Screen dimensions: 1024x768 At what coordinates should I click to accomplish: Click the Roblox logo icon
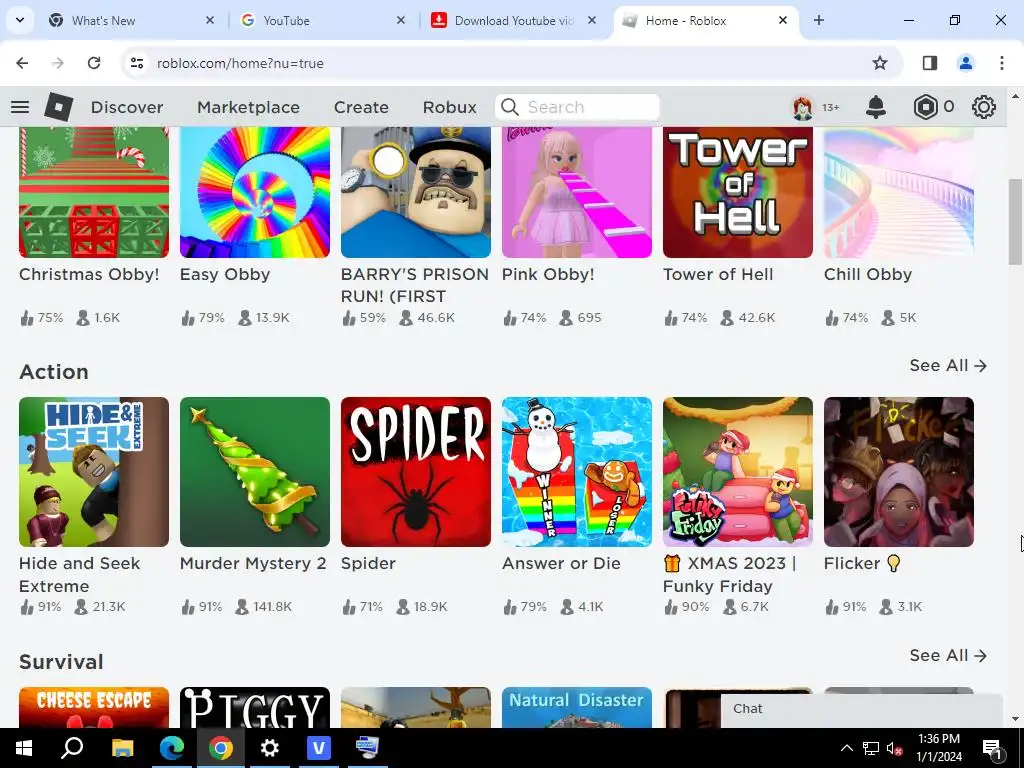click(59, 107)
